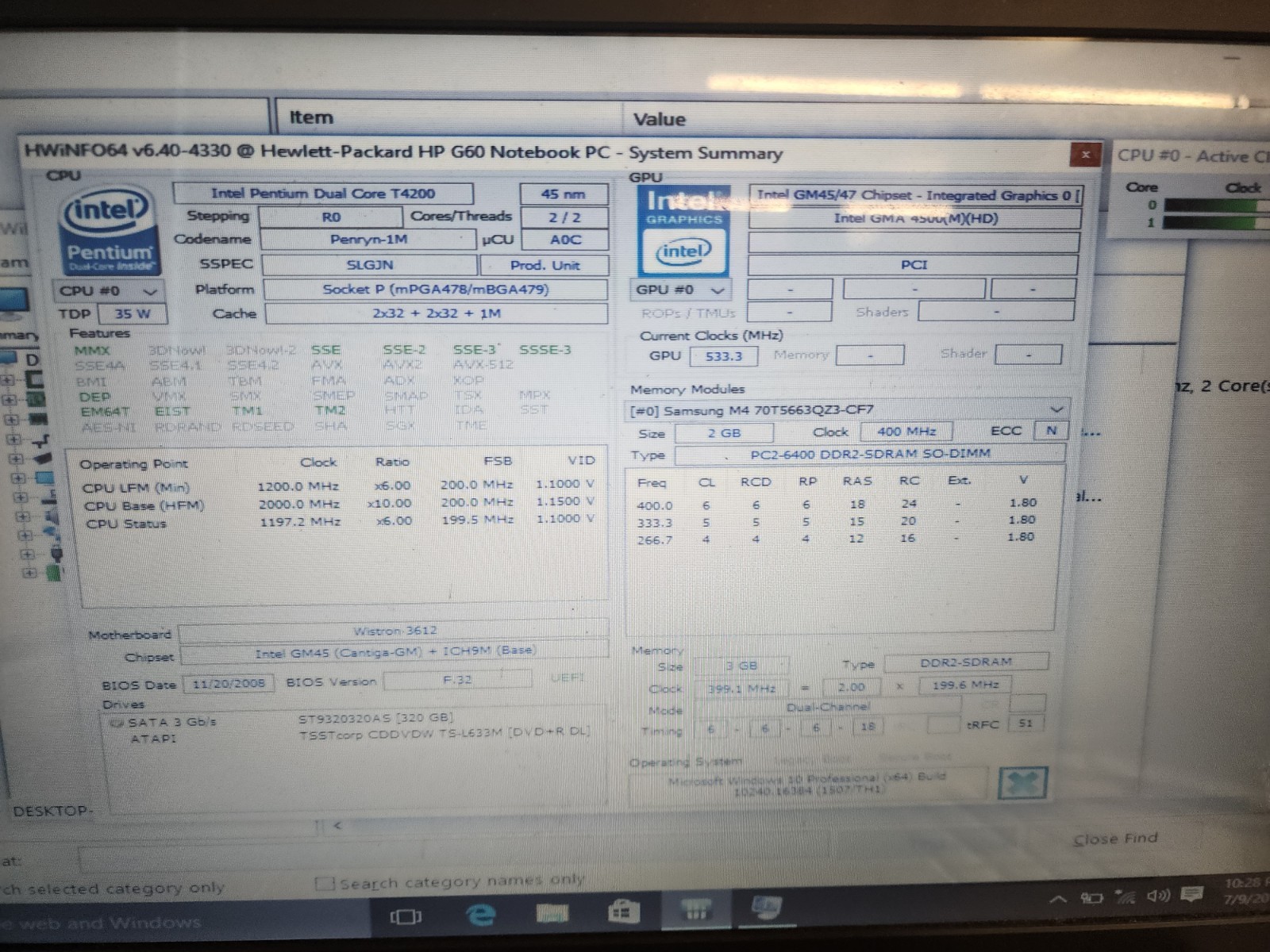Image resolution: width=1270 pixels, height=952 pixels.
Task: Expand the Memory tree node
Action: pos(13,420)
